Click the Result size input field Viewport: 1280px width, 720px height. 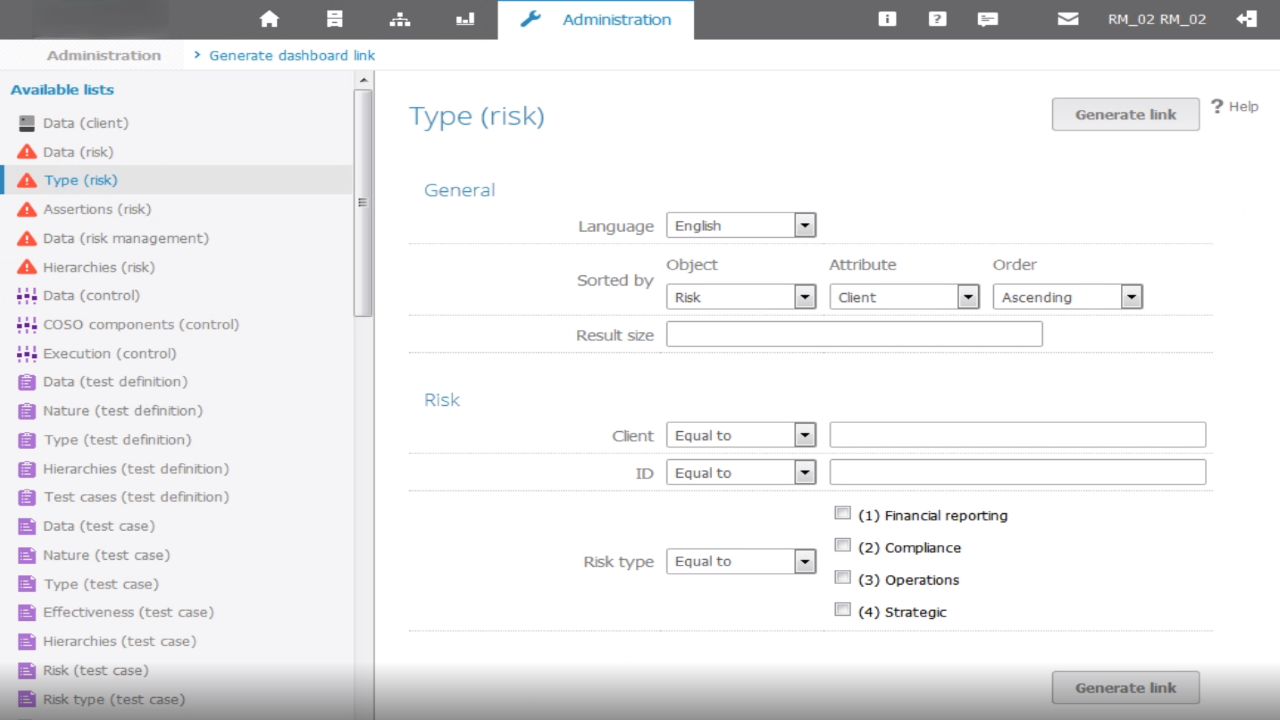[854, 334]
